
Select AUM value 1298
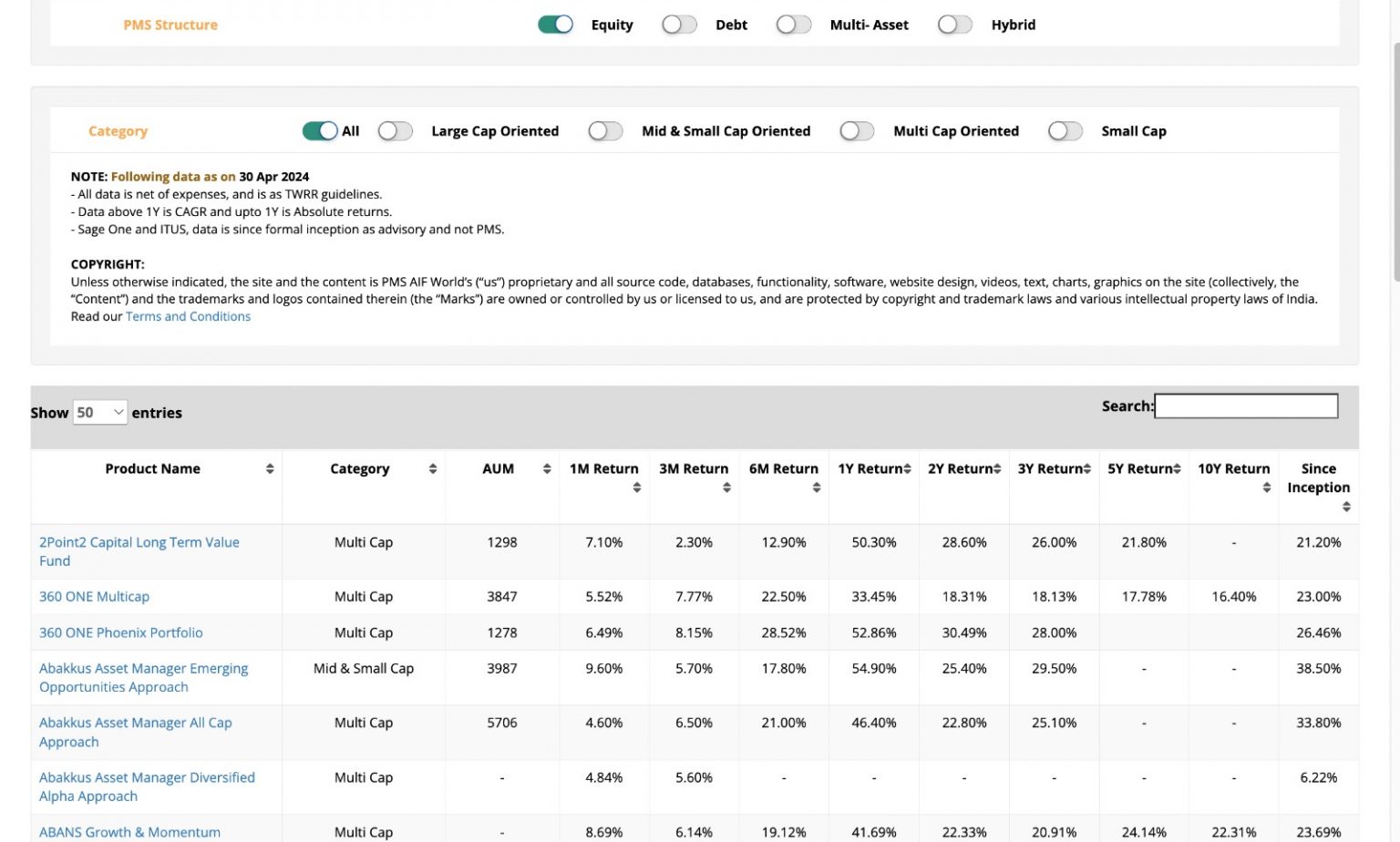click(x=502, y=542)
